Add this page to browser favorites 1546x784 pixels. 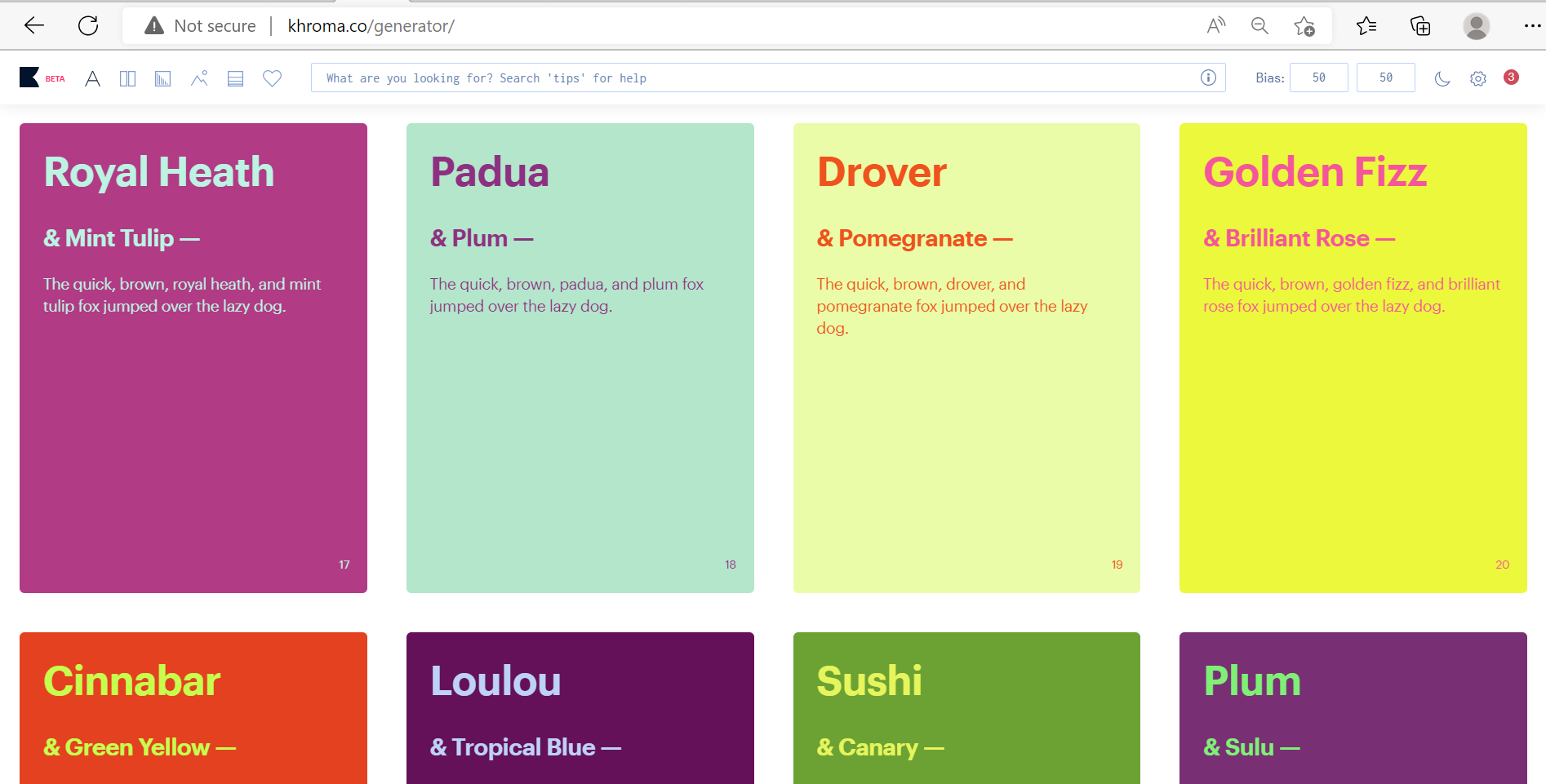click(x=1304, y=26)
